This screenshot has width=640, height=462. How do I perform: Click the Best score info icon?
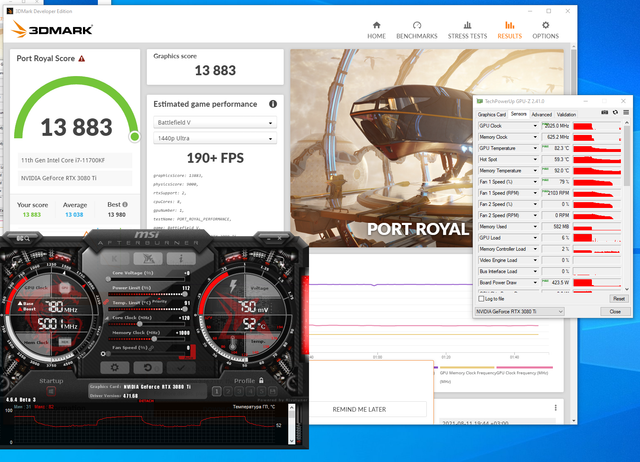point(125,204)
